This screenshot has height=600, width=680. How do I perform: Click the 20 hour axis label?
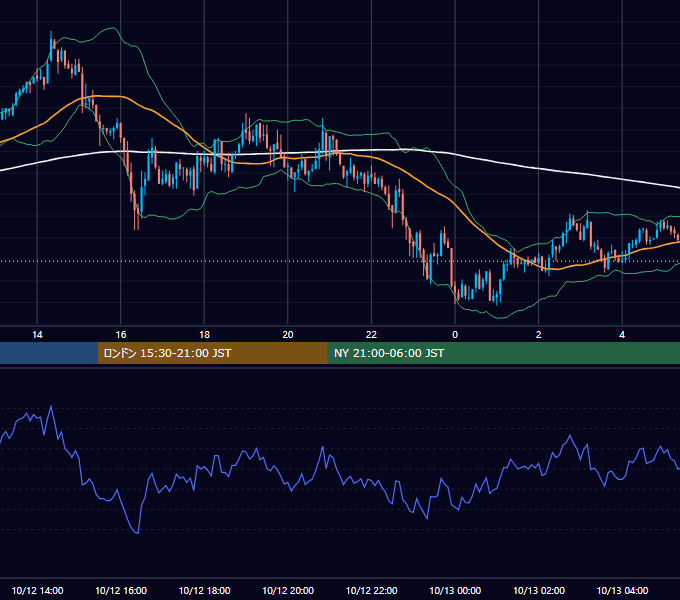click(x=288, y=335)
